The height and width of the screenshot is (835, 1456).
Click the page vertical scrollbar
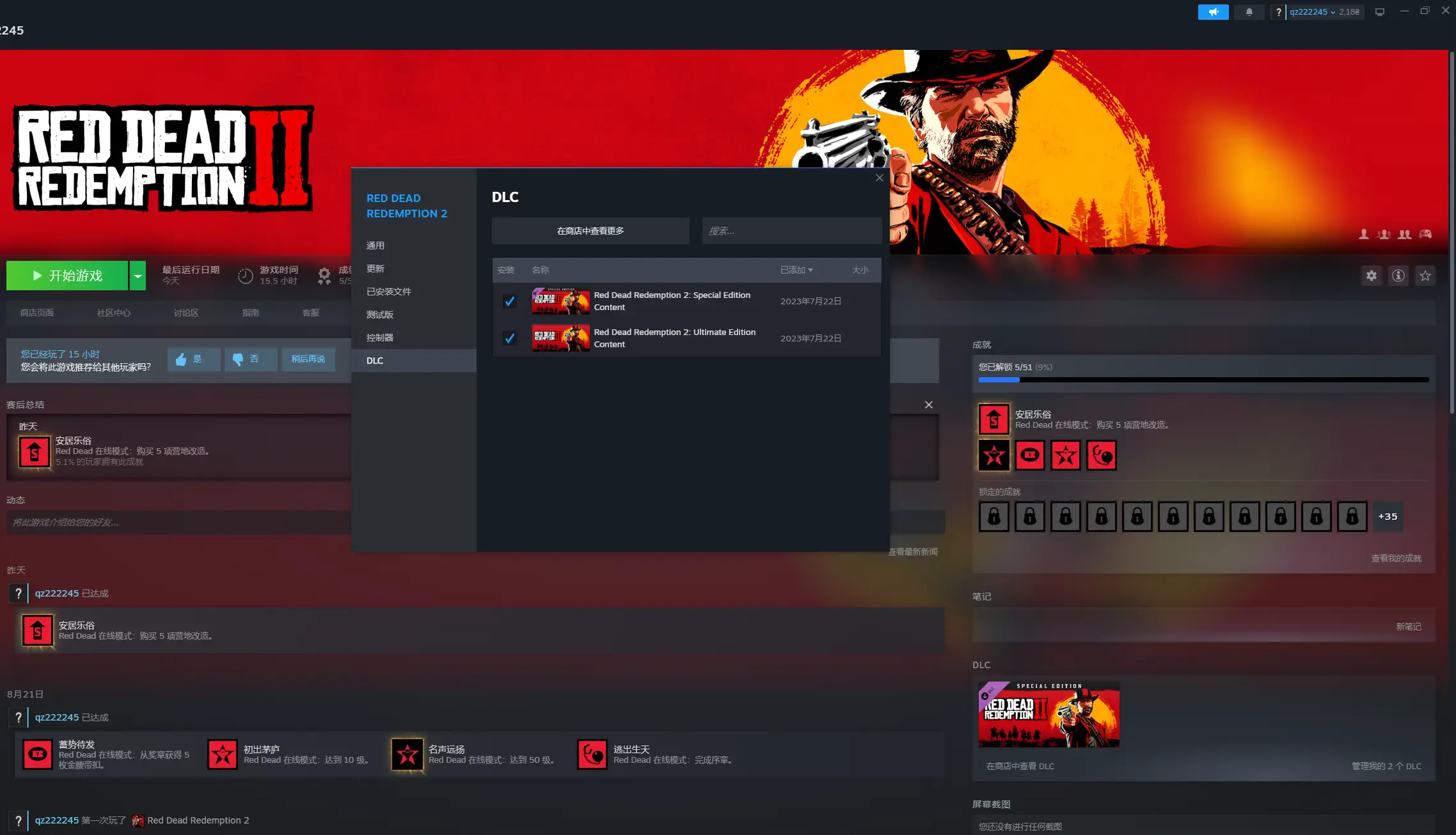point(1452,233)
